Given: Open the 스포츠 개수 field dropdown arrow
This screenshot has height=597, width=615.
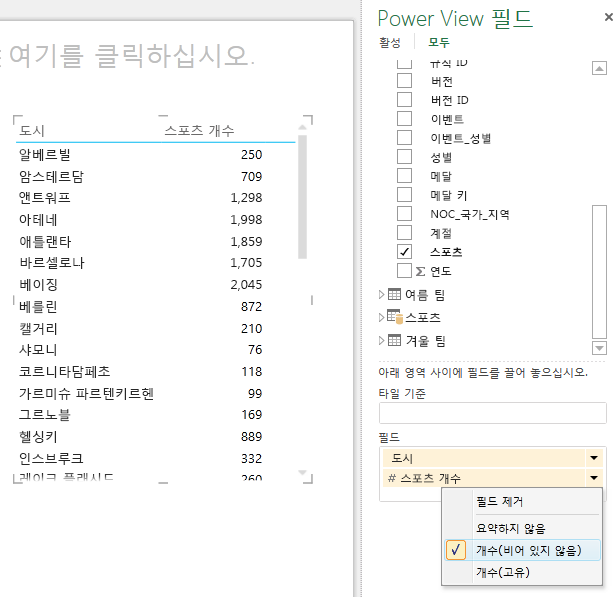Looking at the screenshot, I should pyautogui.click(x=594, y=477).
